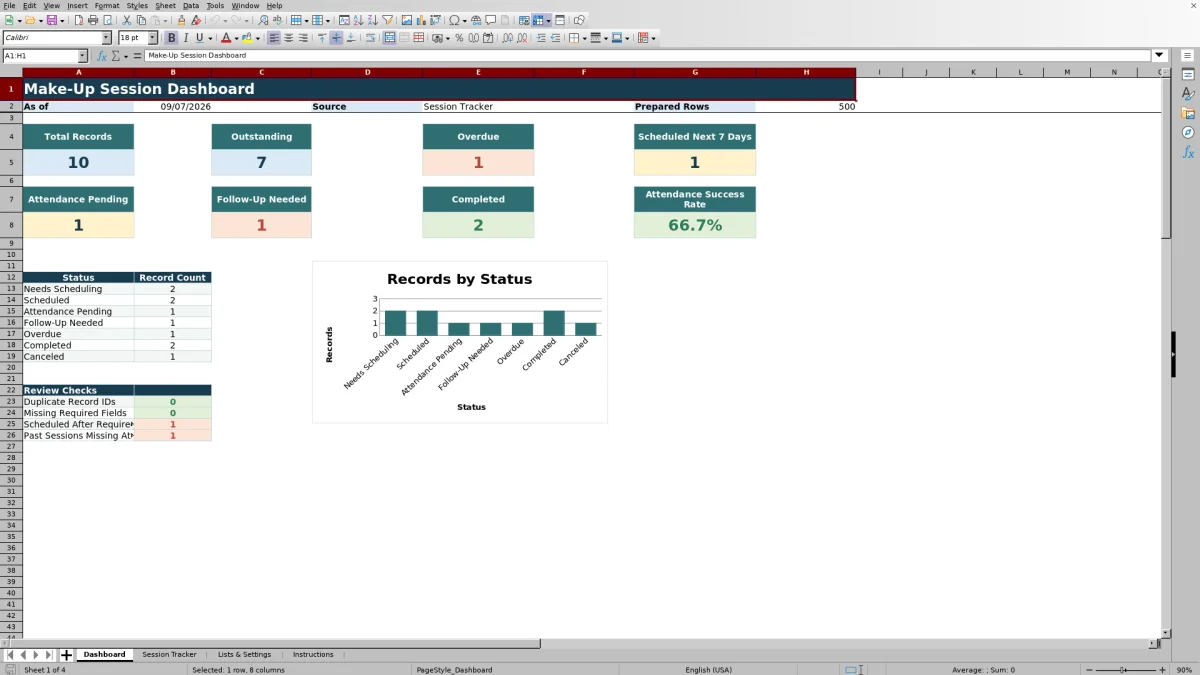1200x675 pixels.
Task: Select the Attendance Success Rate 66.7% cell
Action: coord(695,225)
